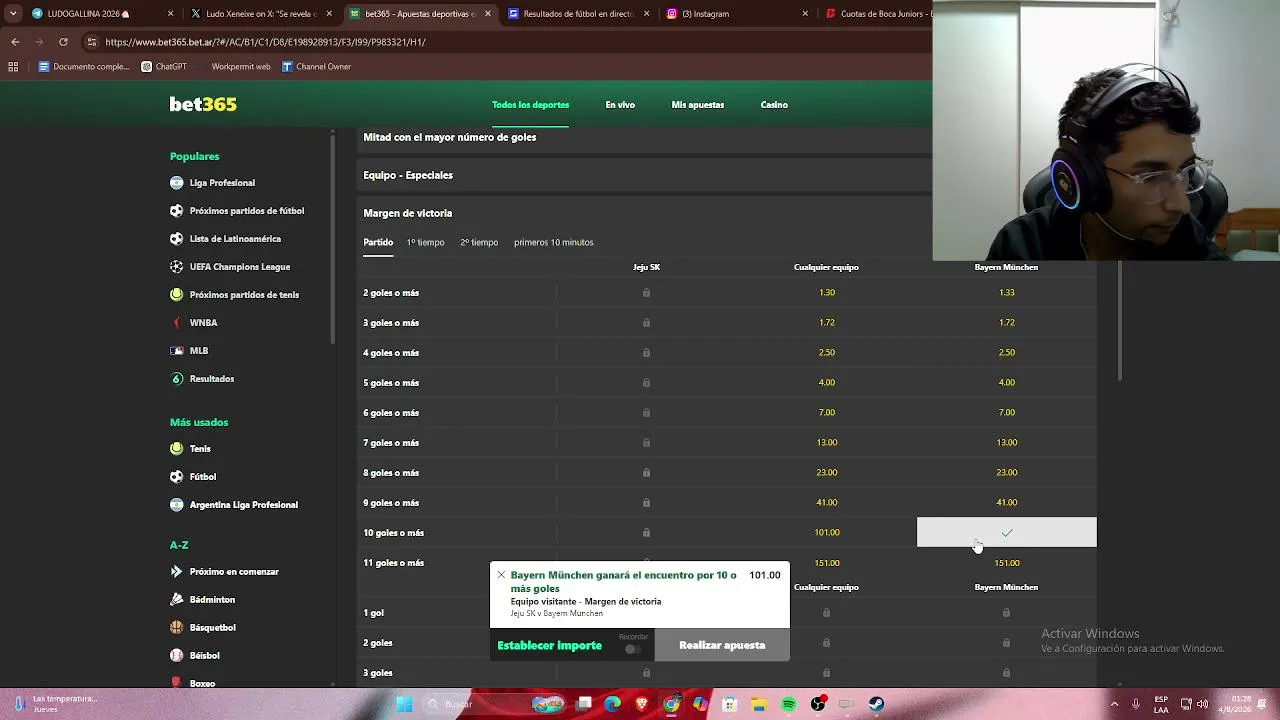Go back with the browser back arrow
1280x720 pixels.
pos(15,42)
